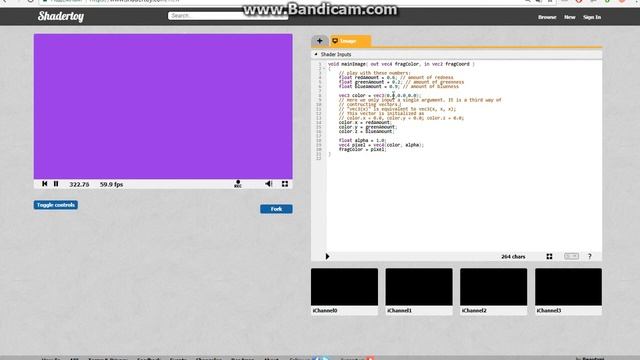
Task: Click the Search input field
Action: click(x=228, y=16)
